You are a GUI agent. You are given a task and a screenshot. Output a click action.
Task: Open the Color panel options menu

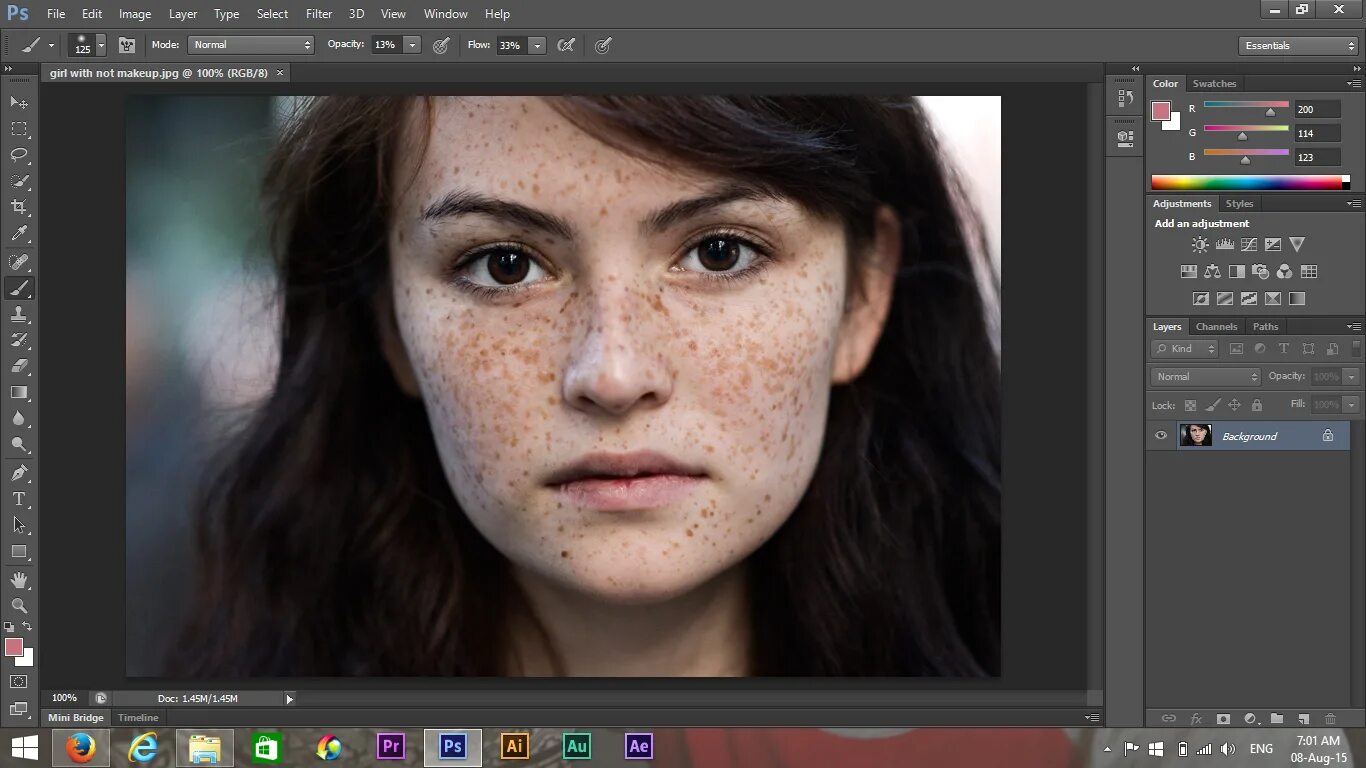point(1354,83)
